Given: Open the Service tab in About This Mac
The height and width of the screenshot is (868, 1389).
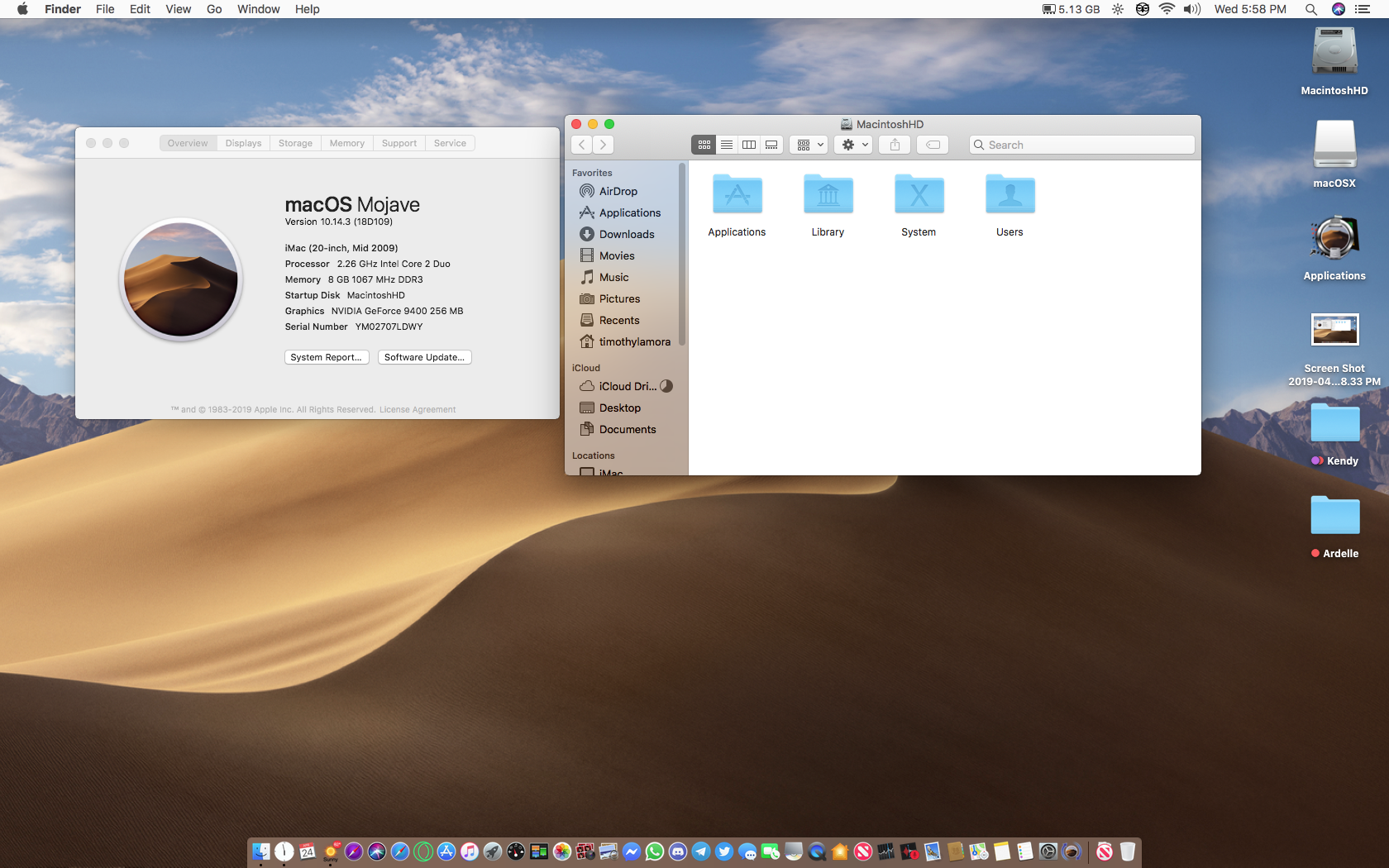Looking at the screenshot, I should (450, 143).
